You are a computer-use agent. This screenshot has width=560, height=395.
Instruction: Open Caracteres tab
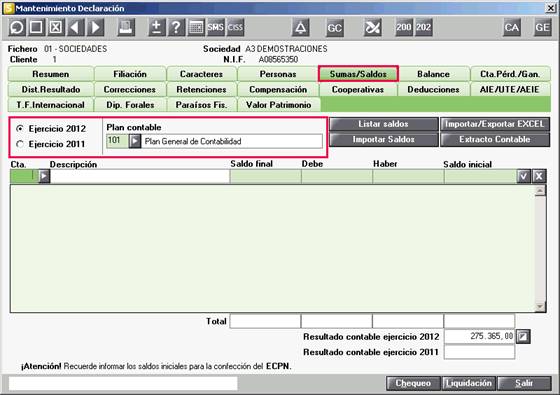pyautogui.click(x=201, y=74)
